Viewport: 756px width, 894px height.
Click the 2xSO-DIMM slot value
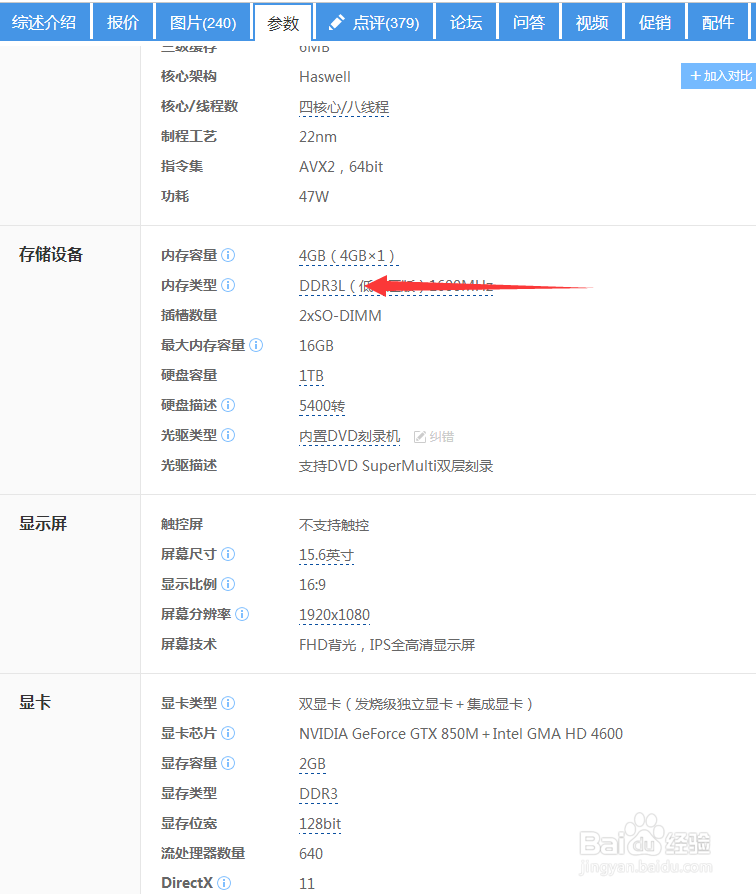[340, 316]
